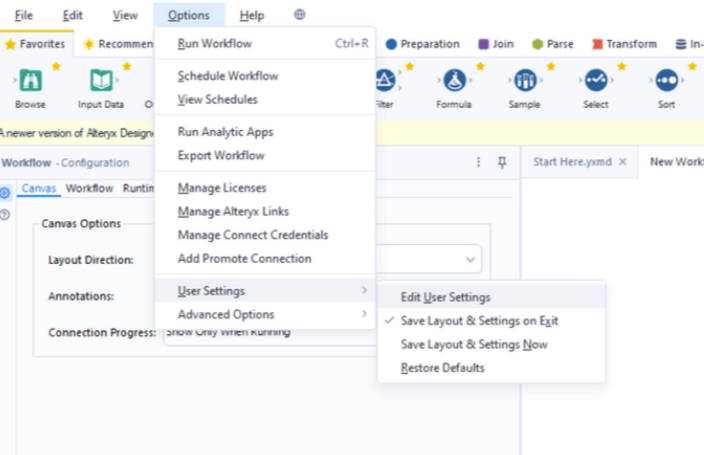
Task: Click the configuration gear sidebar icon
Action: (x=5, y=193)
